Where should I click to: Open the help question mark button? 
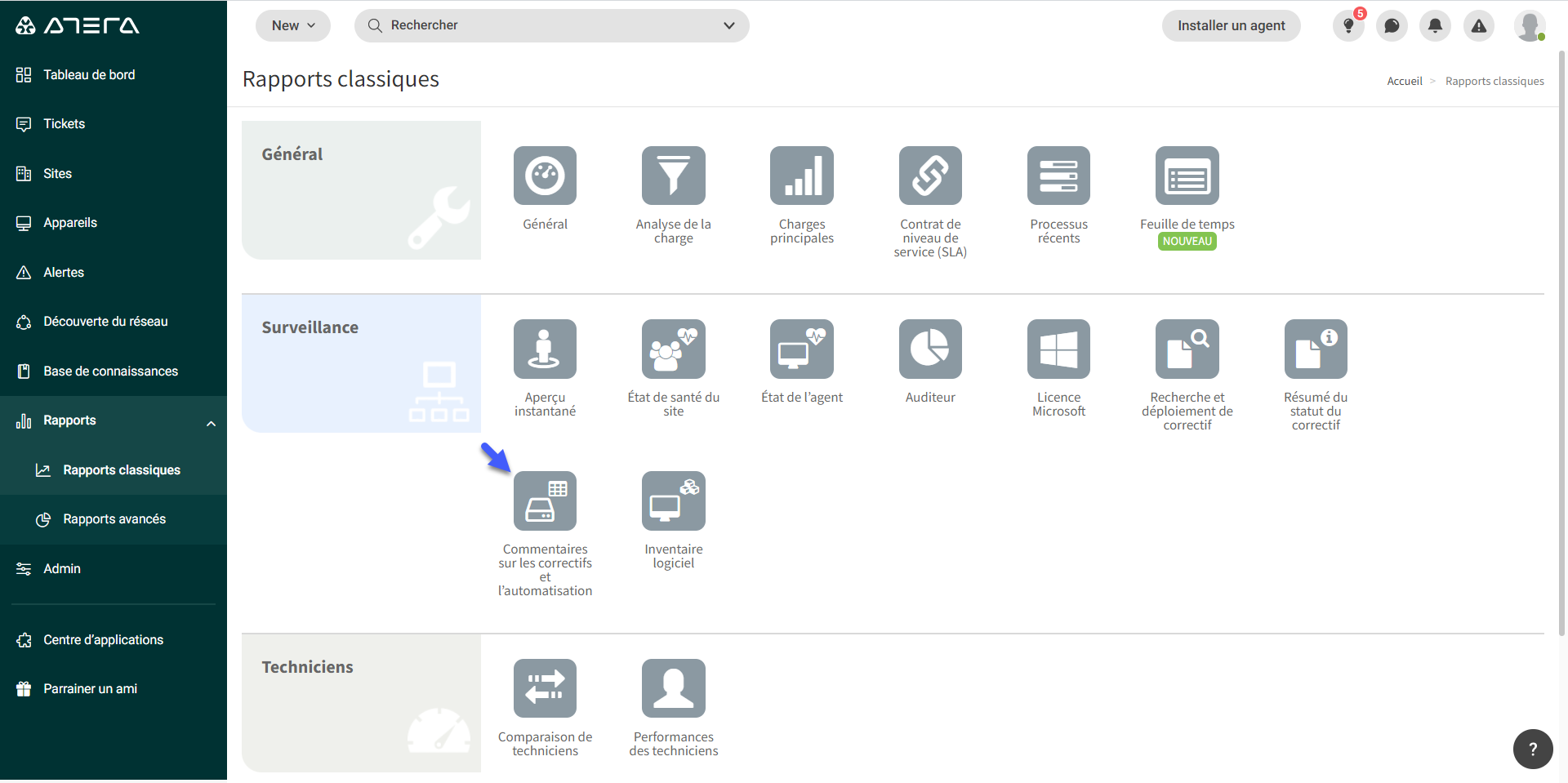tap(1533, 749)
